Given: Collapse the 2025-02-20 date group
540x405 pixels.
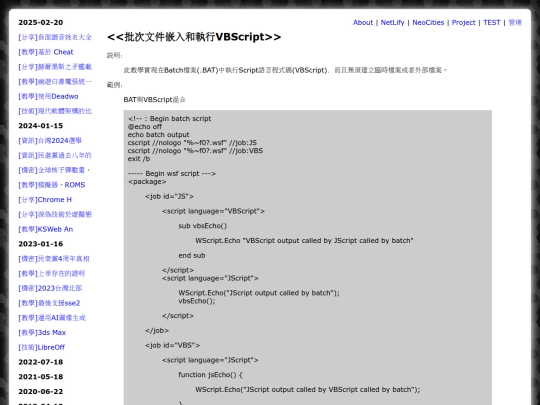Looking at the screenshot, I should pyautogui.click(x=41, y=22).
